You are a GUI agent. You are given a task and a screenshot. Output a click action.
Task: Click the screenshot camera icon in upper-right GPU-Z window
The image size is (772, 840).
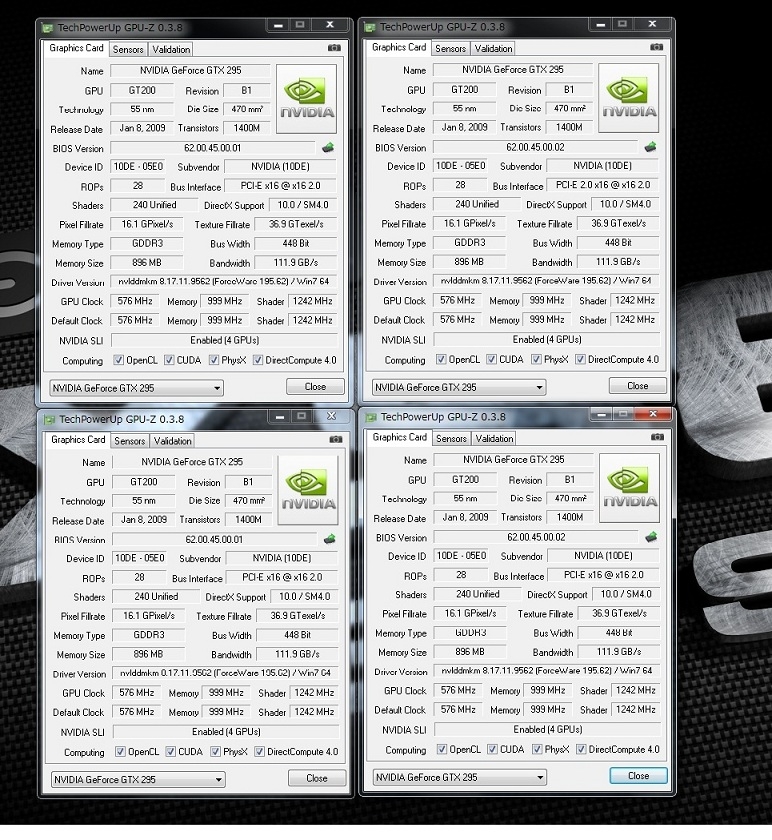(657, 47)
